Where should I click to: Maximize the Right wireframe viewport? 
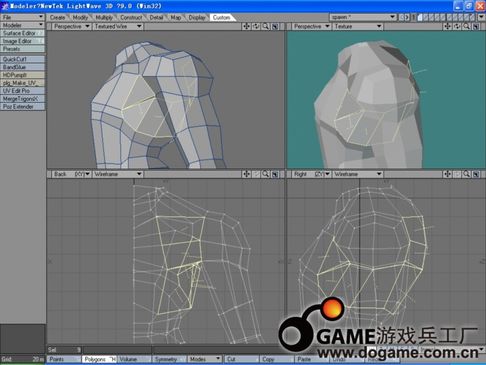point(476,174)
